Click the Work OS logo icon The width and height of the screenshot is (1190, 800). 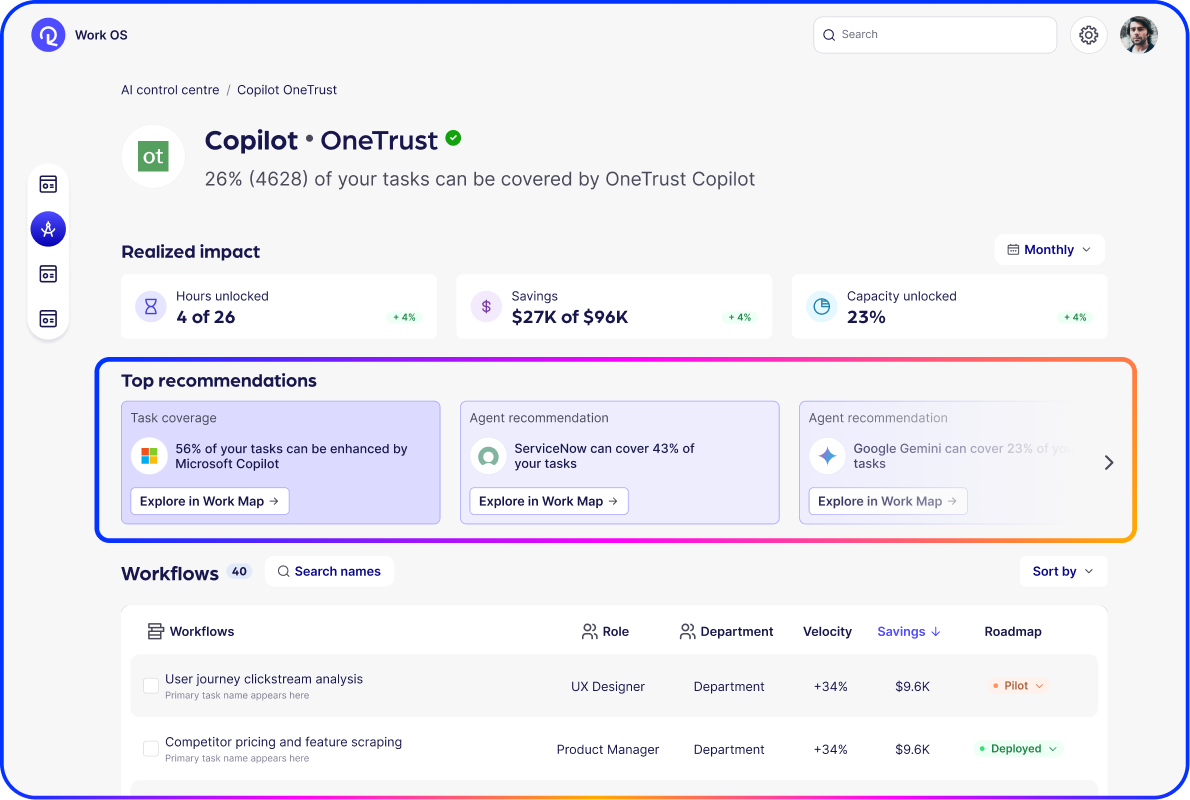(x=48, y=35)
